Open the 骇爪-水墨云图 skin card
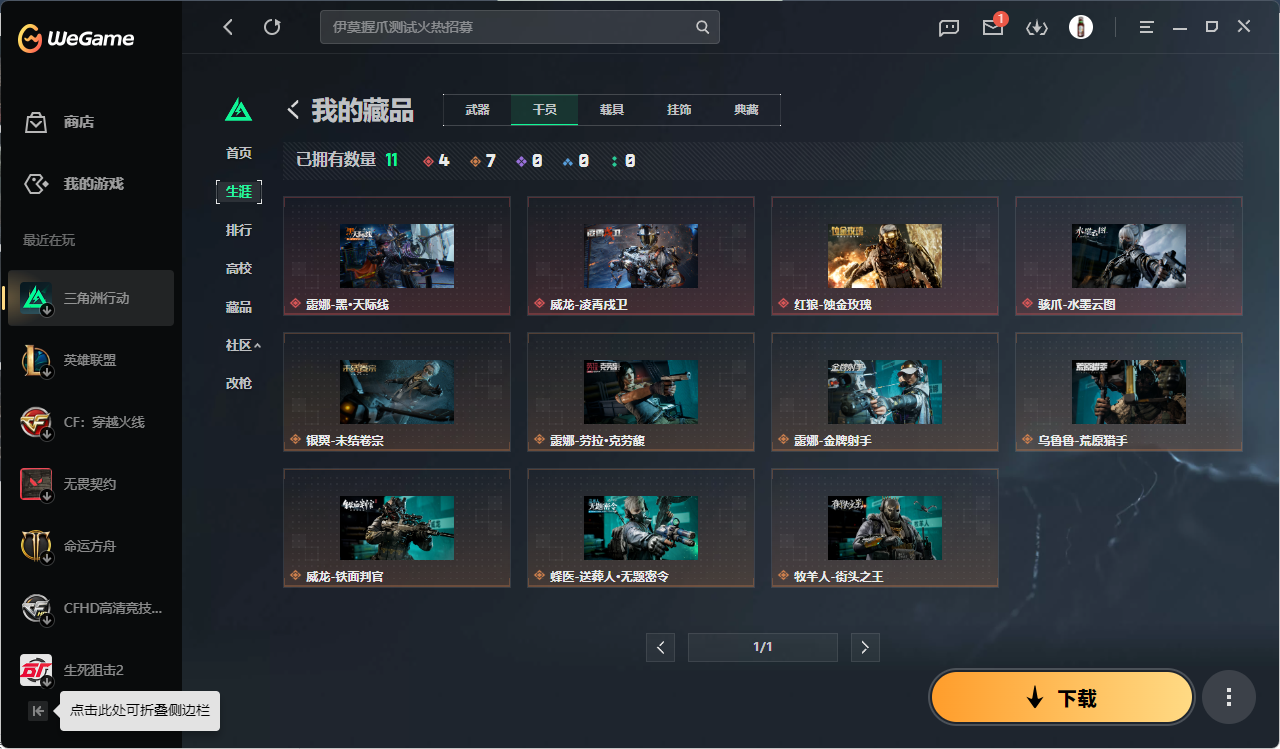Viewport: 1280px width, 749px height. [x=1129, y=256]
